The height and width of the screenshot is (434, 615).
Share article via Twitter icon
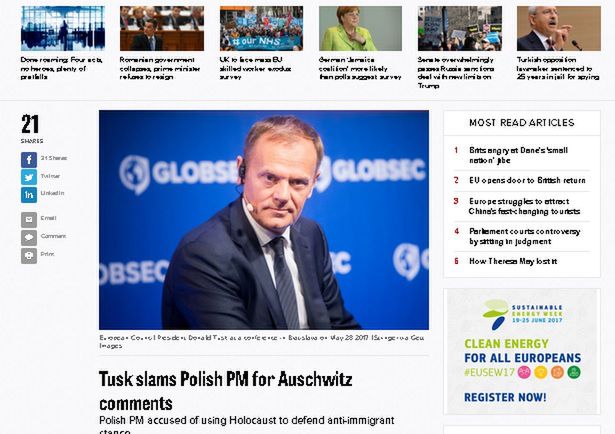tap(29, 177)
